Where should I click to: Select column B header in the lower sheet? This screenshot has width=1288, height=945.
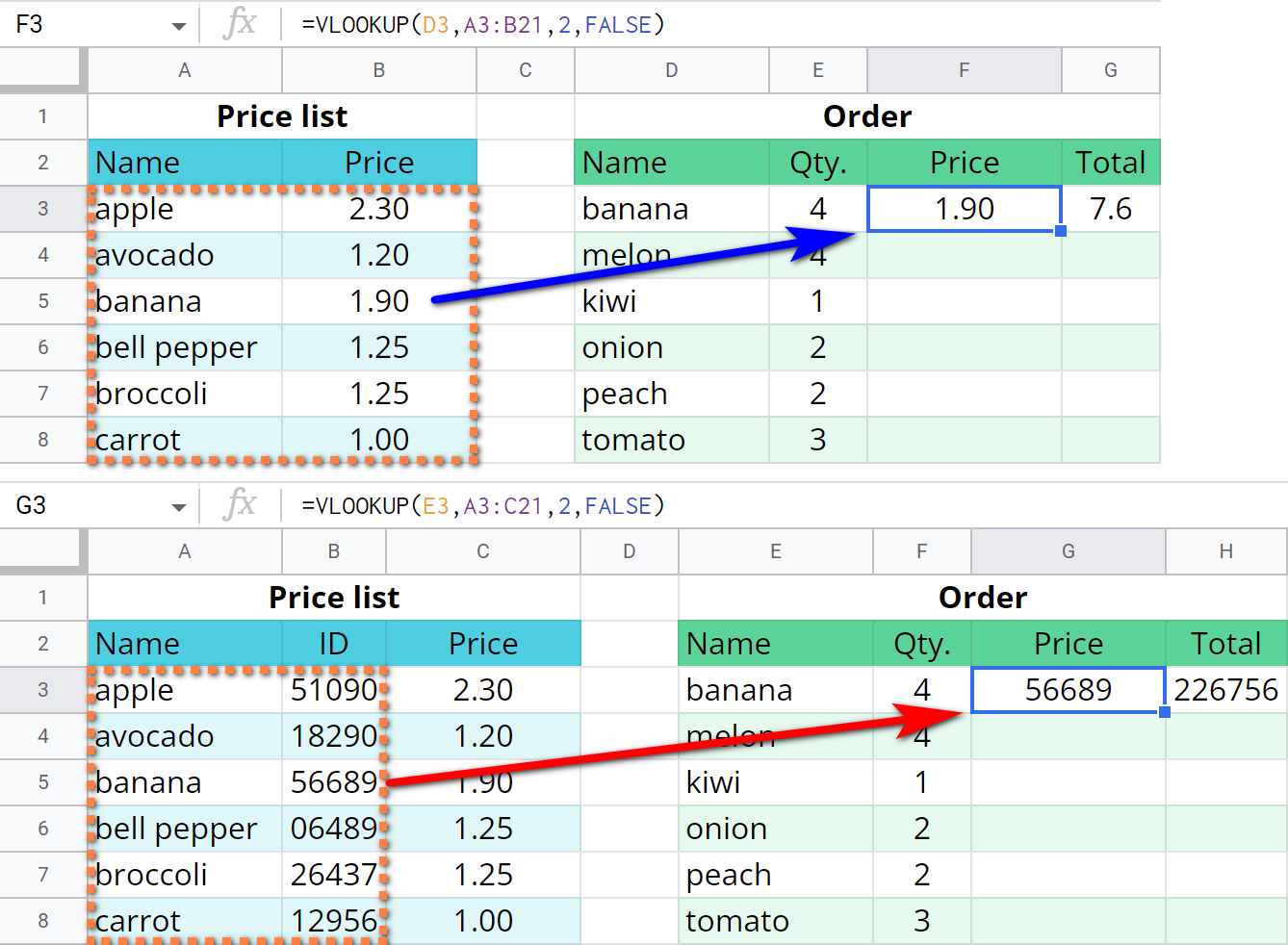tap(333, 551)
